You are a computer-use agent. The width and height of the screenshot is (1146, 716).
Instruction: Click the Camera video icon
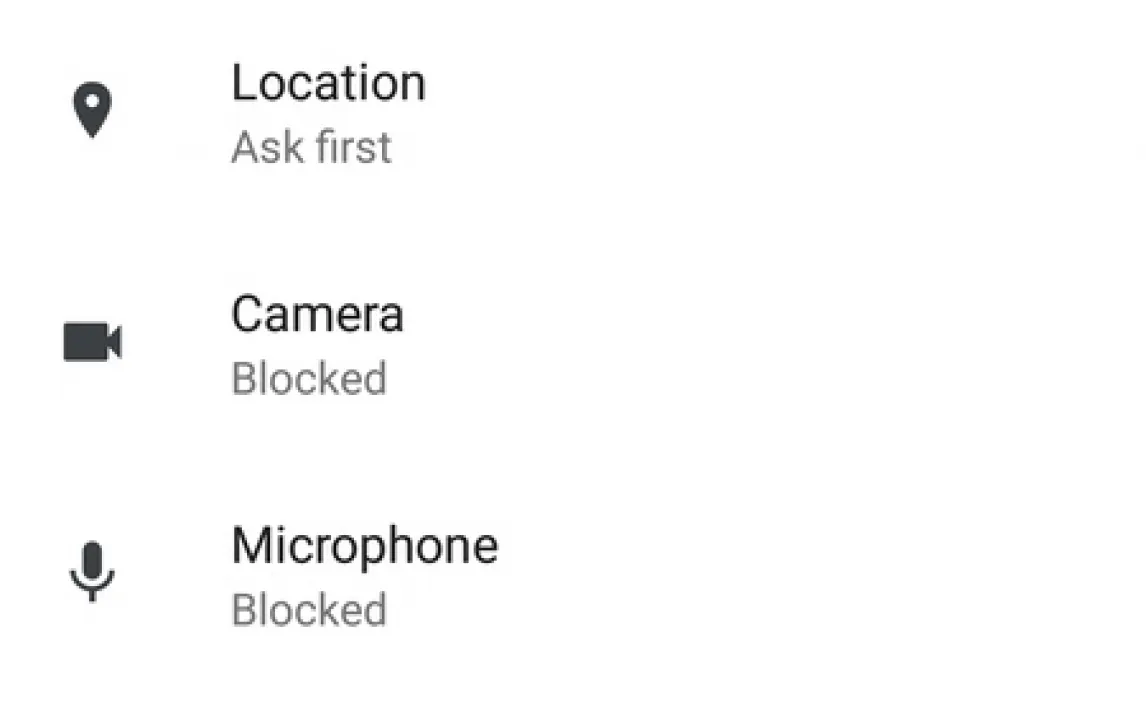pyautogui.click(x=92, y=342)
